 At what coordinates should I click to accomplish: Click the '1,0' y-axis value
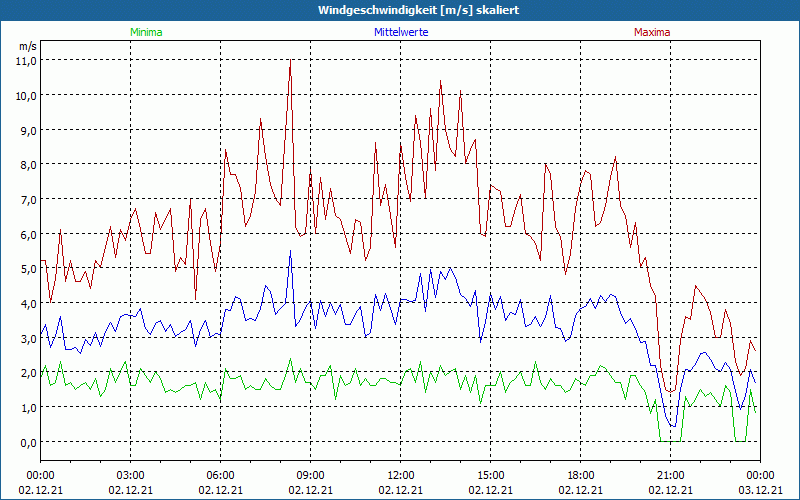point(30,408)
